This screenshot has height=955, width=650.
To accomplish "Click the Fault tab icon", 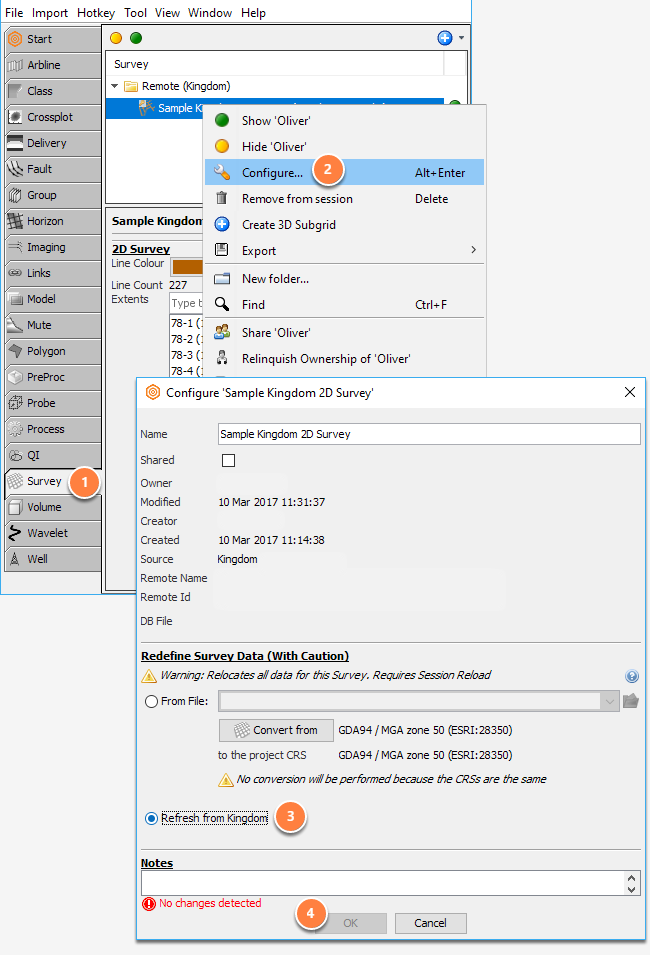I will pyautogui.click(x=15, y=169).
